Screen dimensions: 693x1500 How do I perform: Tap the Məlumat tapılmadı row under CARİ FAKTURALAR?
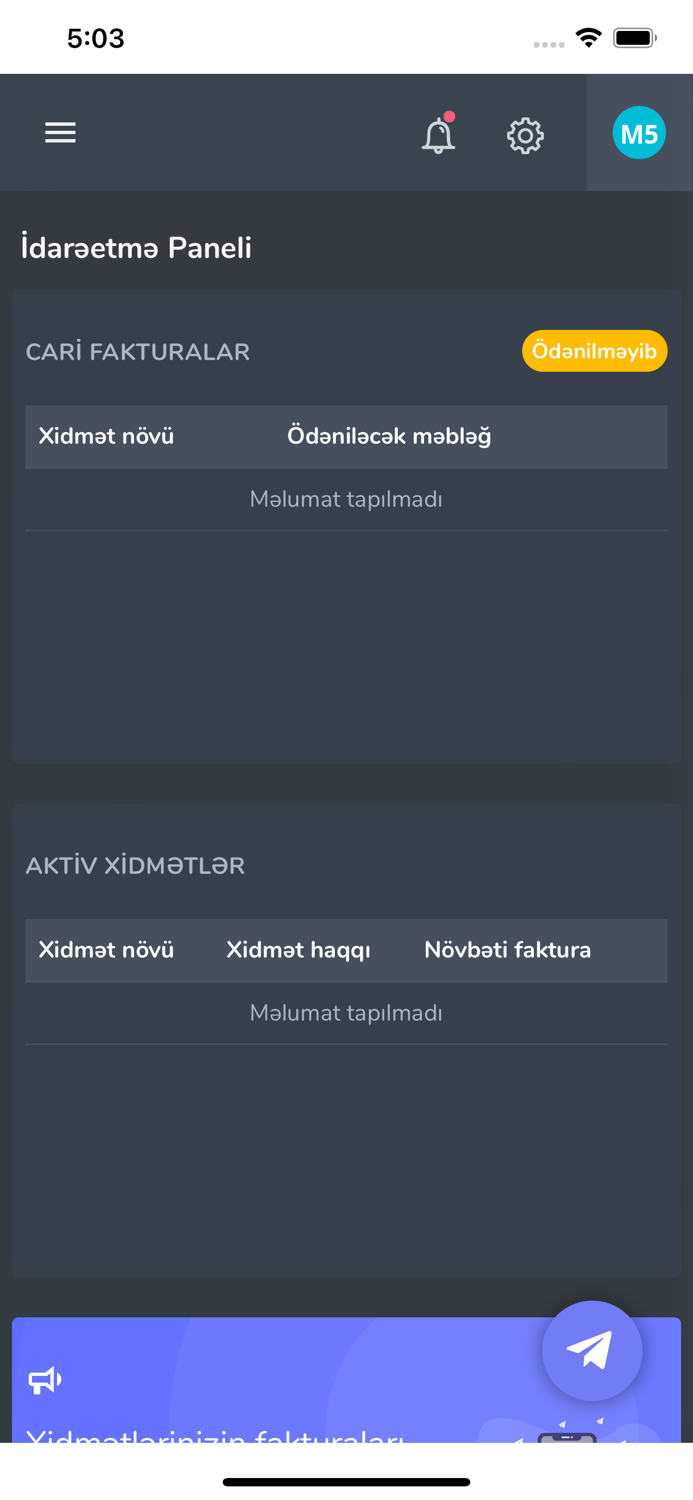(346, 499)
